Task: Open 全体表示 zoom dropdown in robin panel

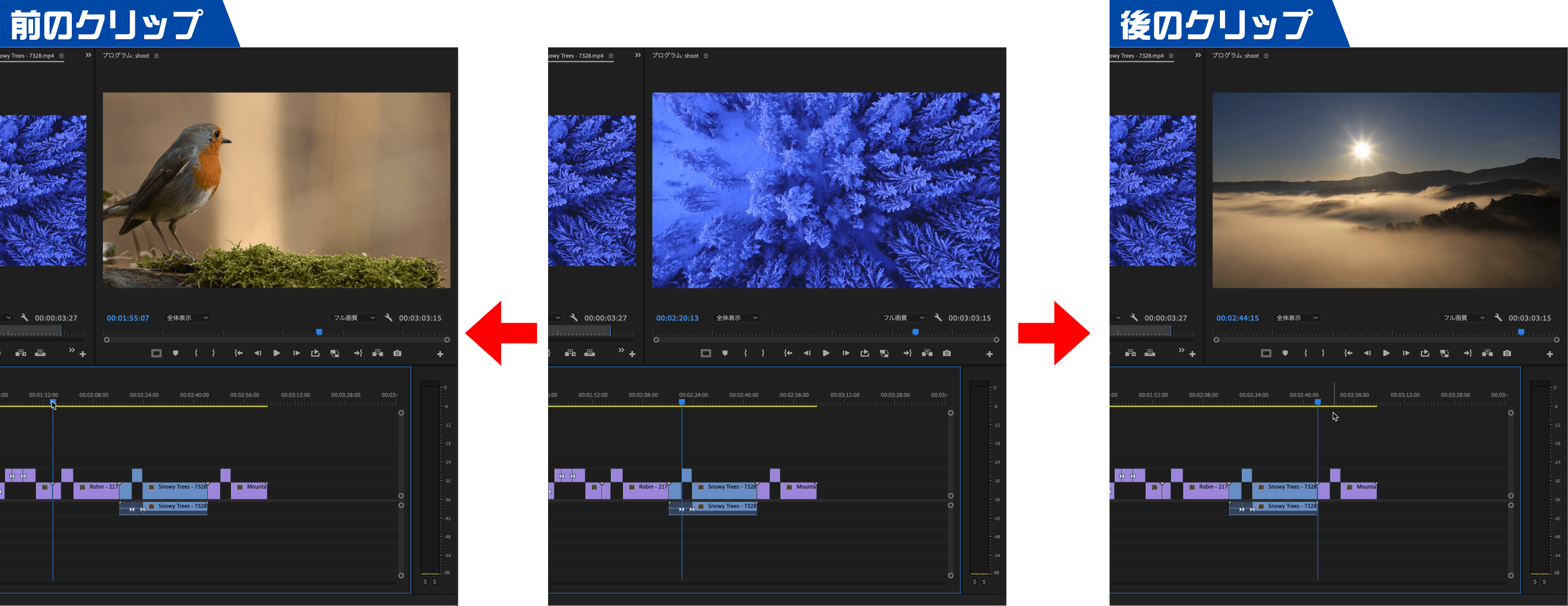Action: [x=187, y=318]
